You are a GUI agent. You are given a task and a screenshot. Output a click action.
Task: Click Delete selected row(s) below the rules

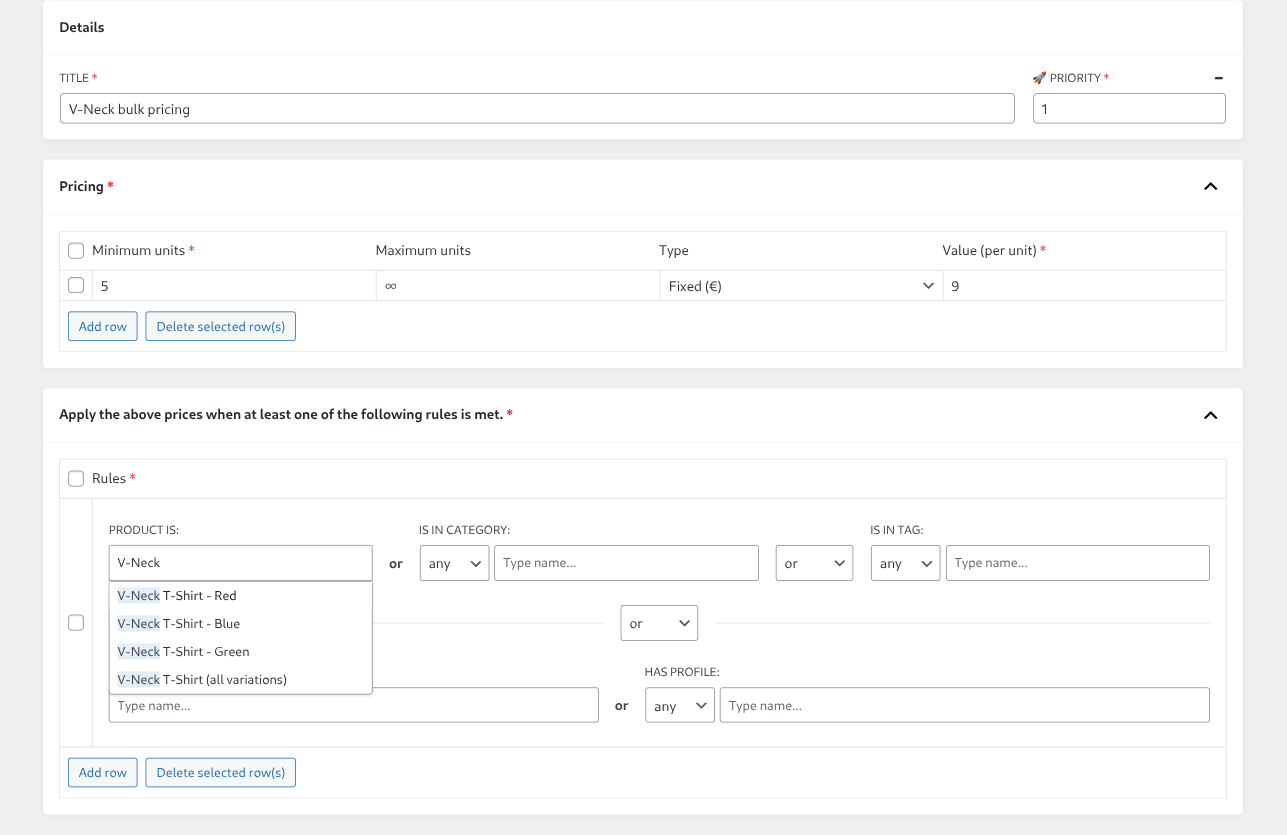click(221, 773)
